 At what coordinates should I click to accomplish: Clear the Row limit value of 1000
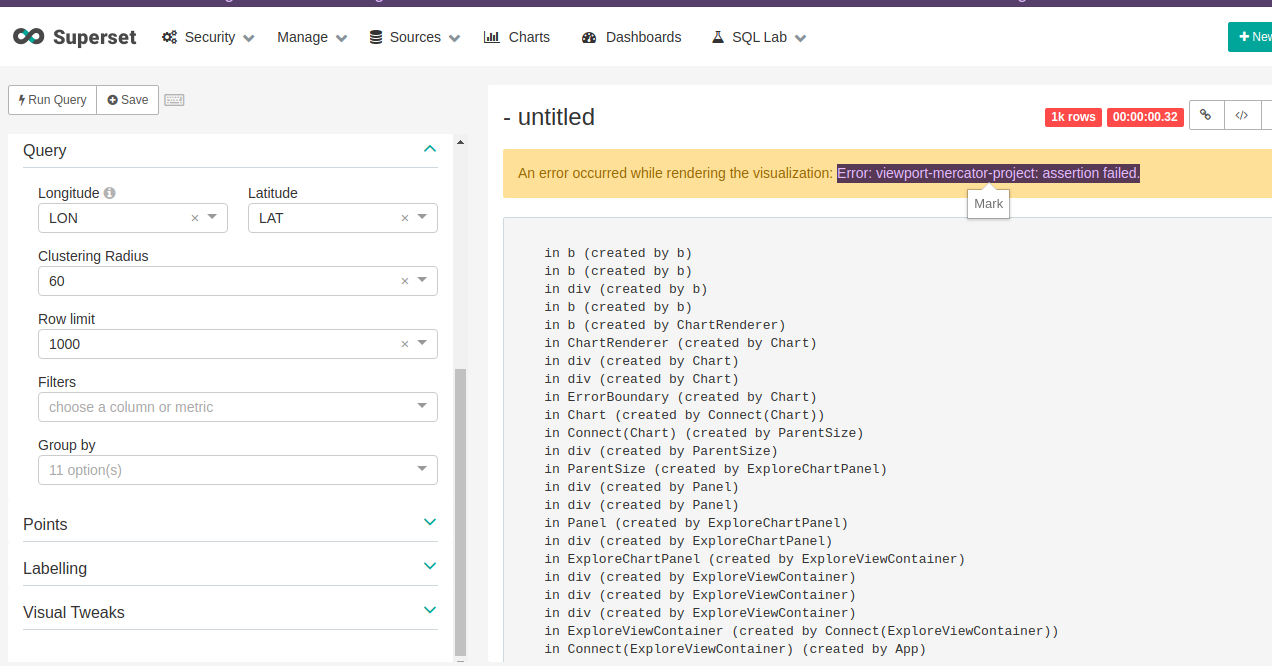coord(404,343)
